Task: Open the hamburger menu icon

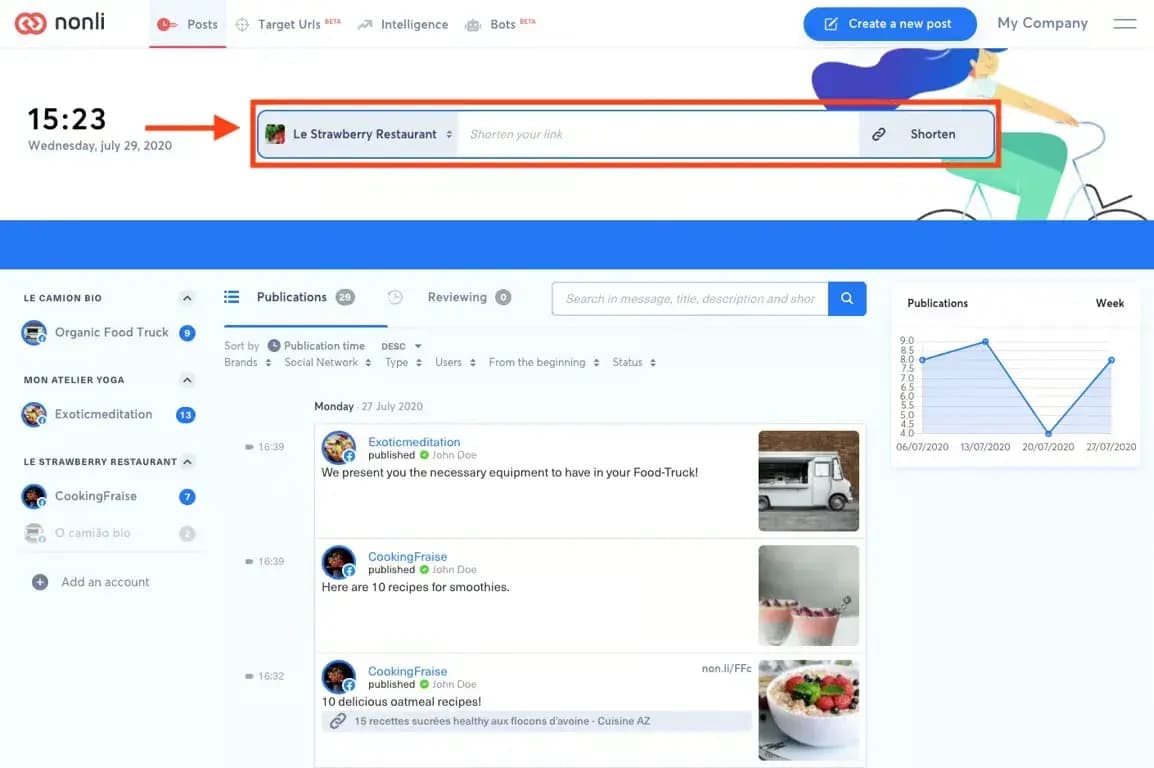Action: (x=1124, y=24)
